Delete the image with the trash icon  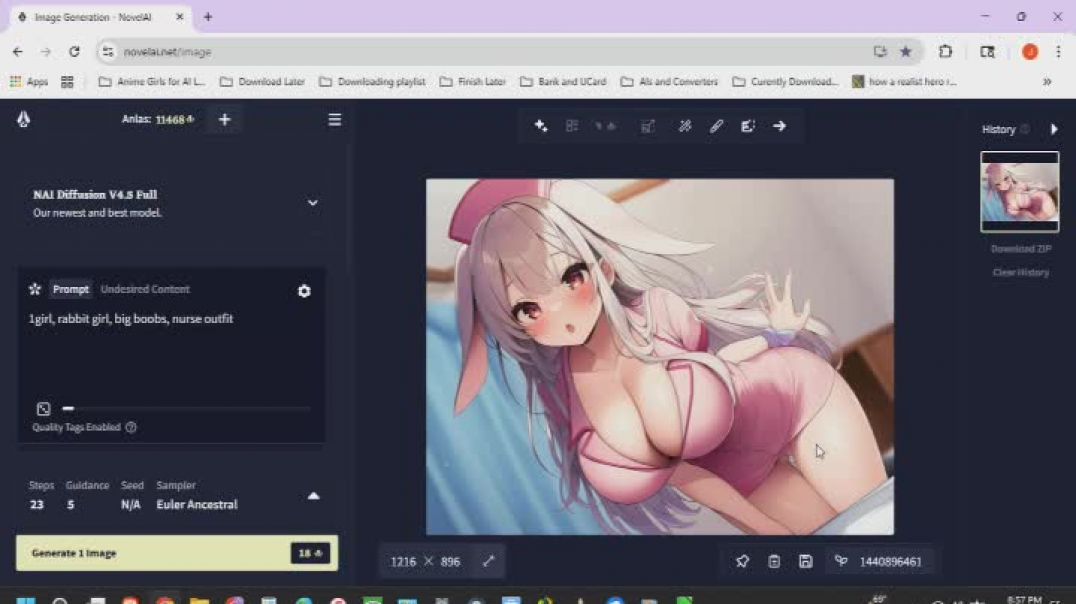(774, 562)
